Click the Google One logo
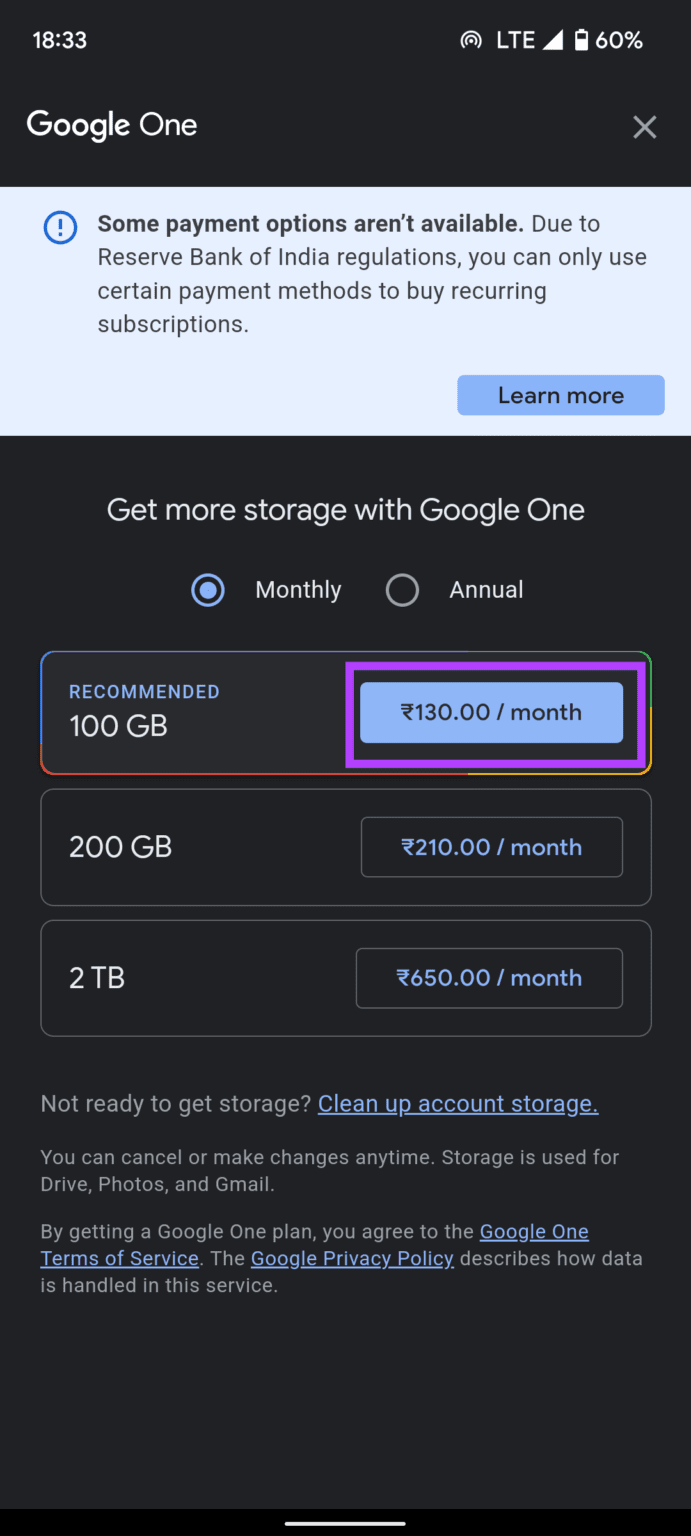Image resolution: width=691 pixels, height=1536 pixels. tap(112, 125)
